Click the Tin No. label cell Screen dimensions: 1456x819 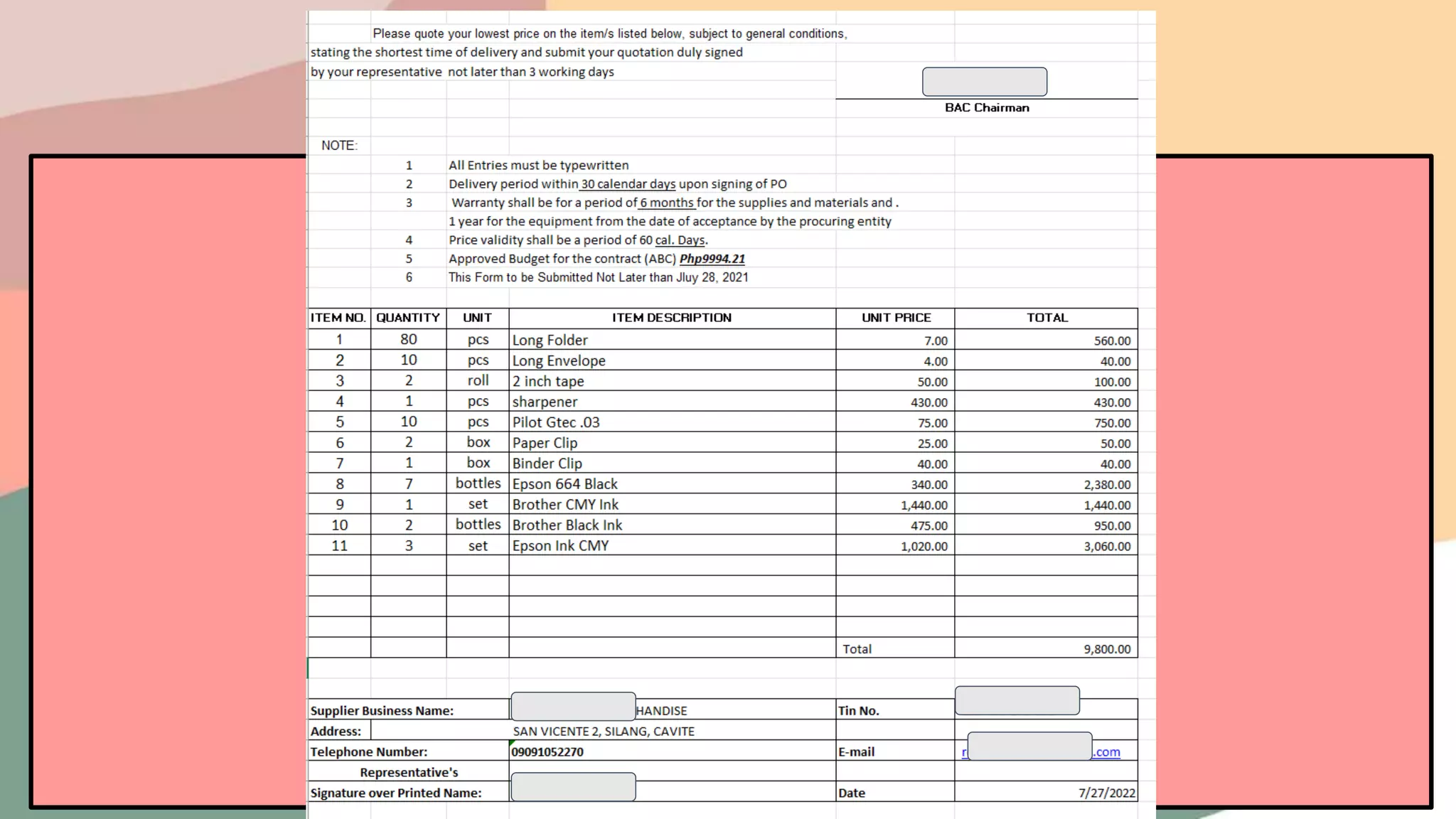click(858, 710)
